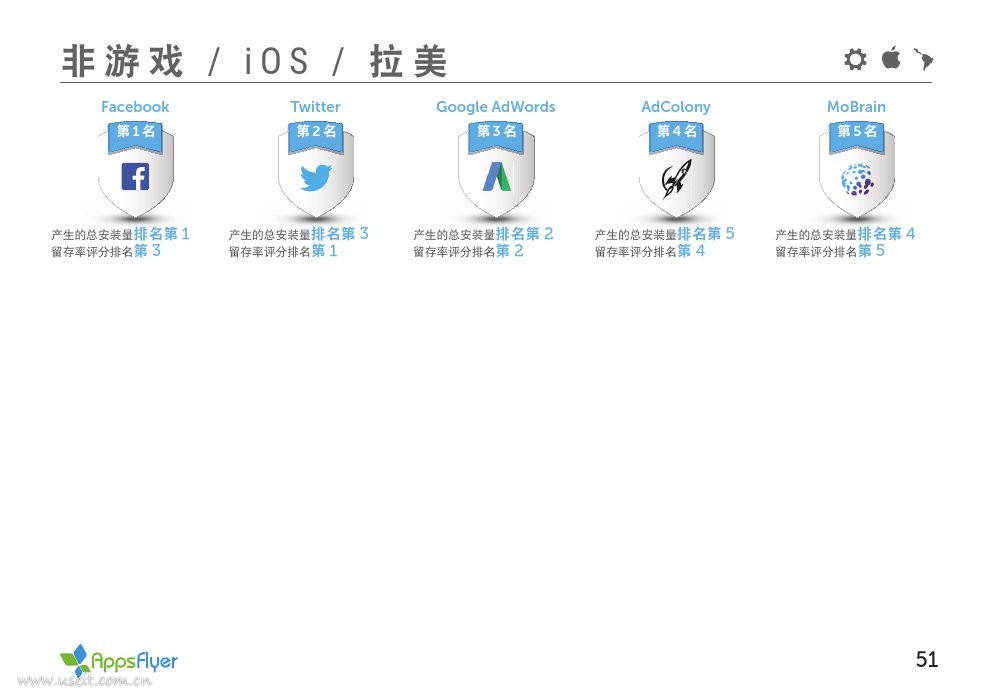The height and width of the screenshot is (699, 992).
Task: Click MoBrain's 留存率评分排名第 5 line
Action: (830, 251)
